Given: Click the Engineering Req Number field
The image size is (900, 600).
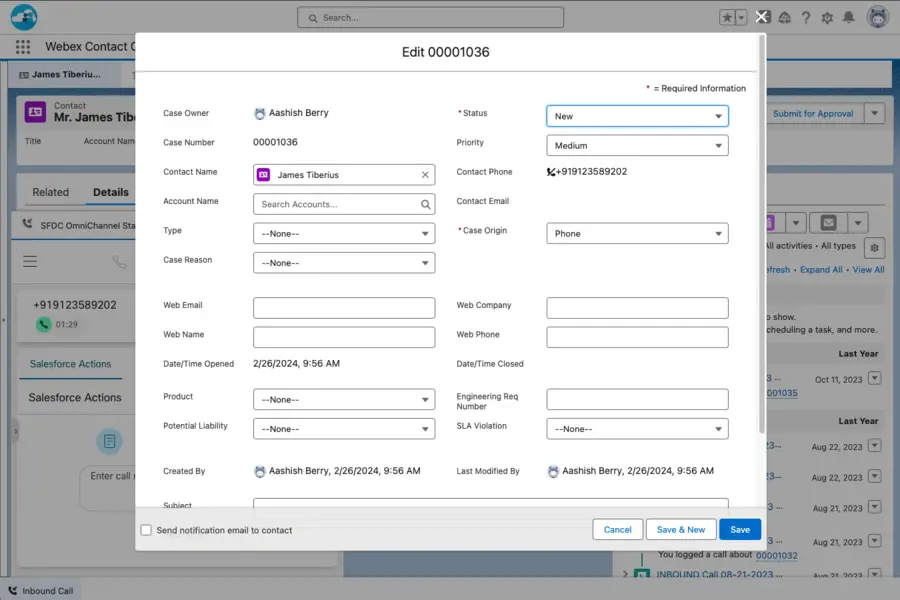Looking at the screenshot, I should (x=637, y=399).
